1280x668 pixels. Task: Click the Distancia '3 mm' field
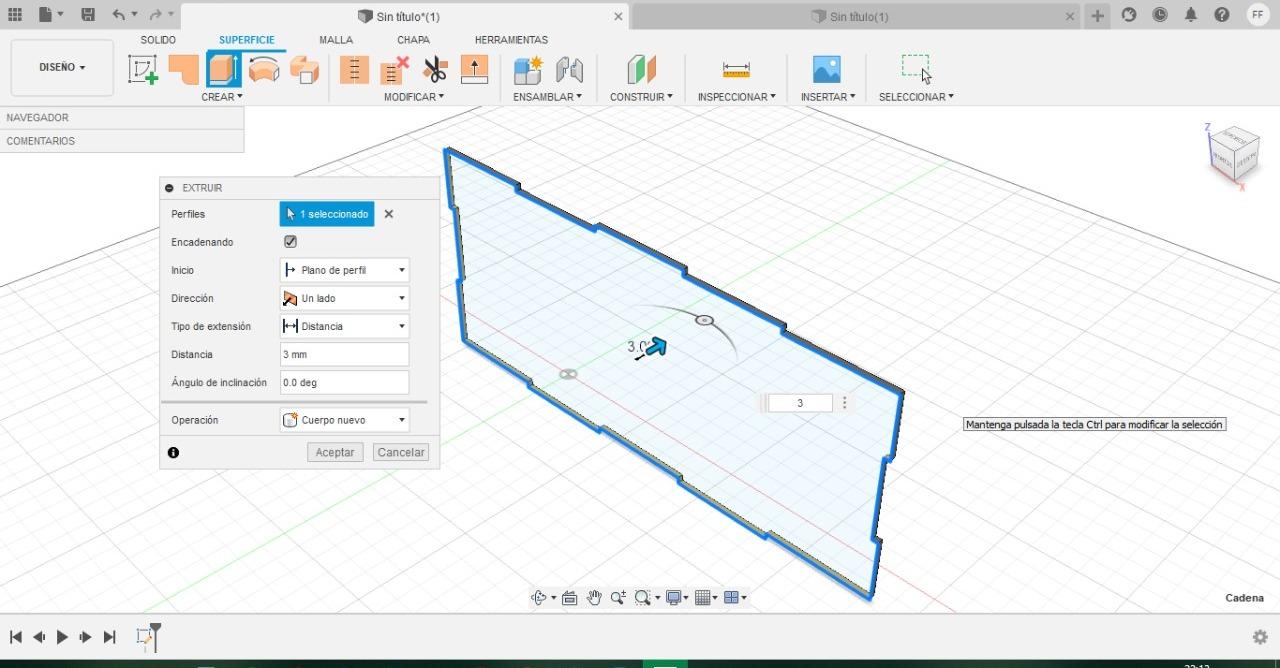(x=345, y=354)
